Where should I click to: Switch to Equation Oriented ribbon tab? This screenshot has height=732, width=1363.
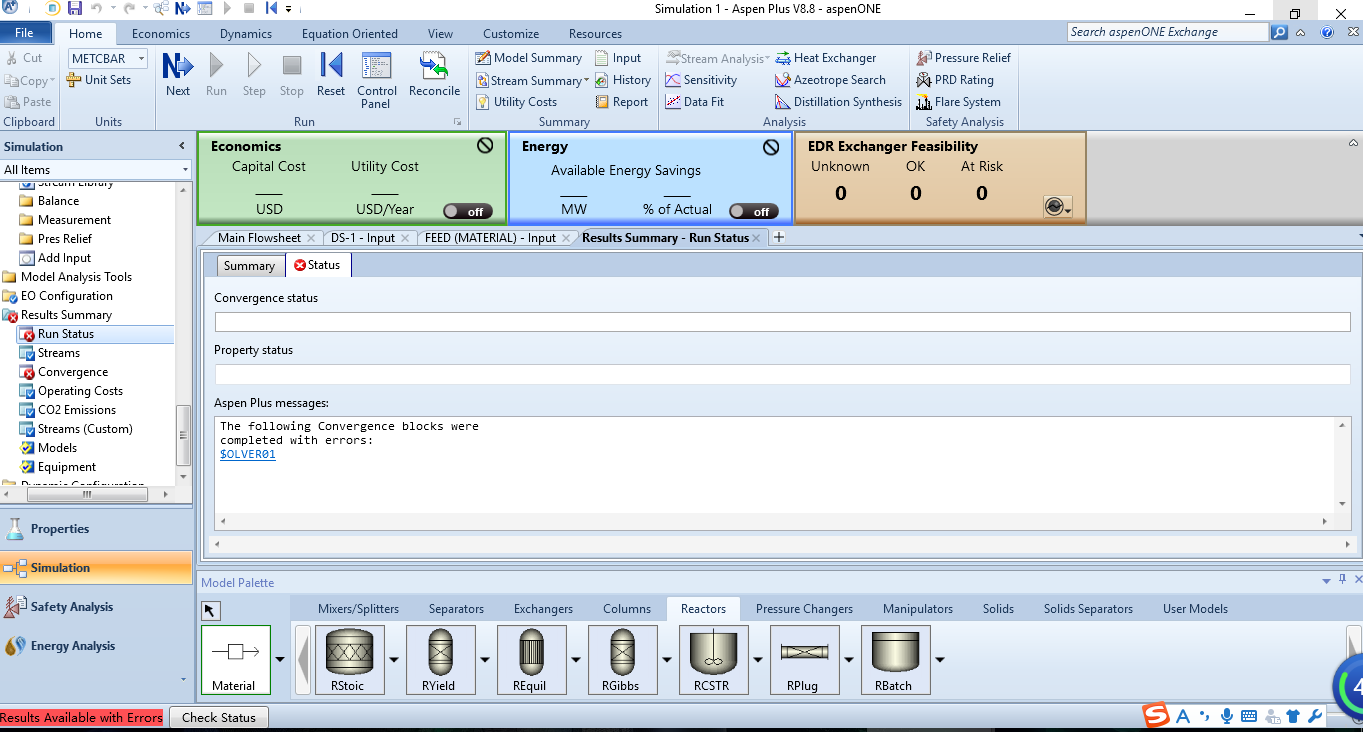pyautogui.click(x=350, y=33)
